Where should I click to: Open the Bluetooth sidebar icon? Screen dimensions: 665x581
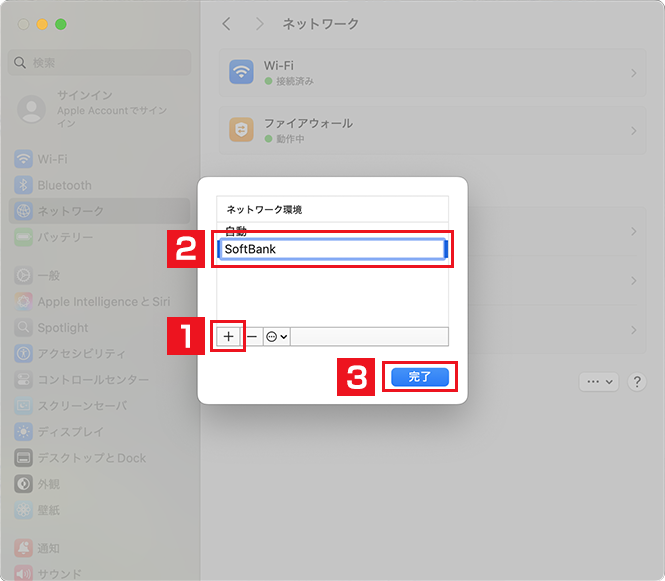coord(23,185)
